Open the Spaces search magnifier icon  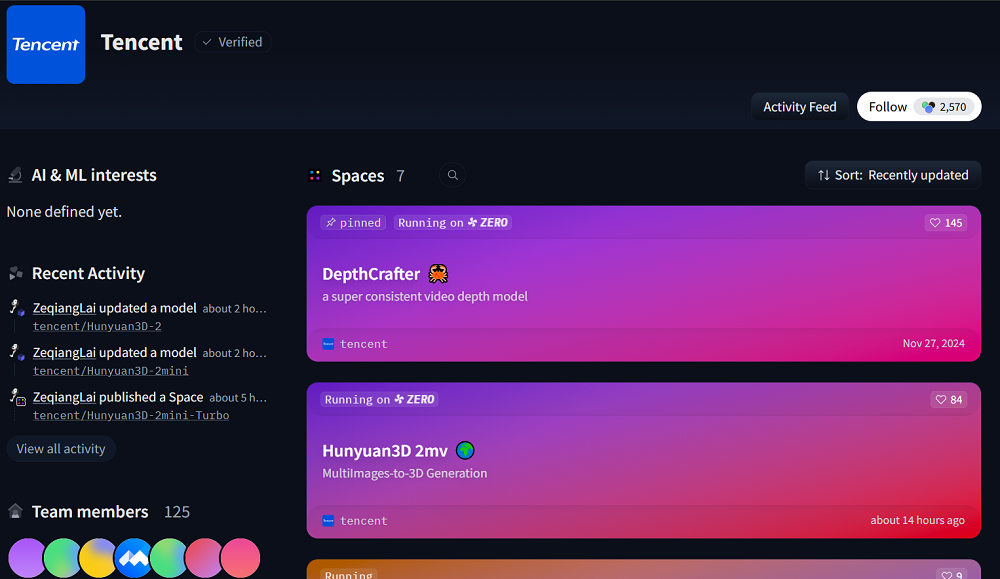pyautogui.click(x=453, y=175)
